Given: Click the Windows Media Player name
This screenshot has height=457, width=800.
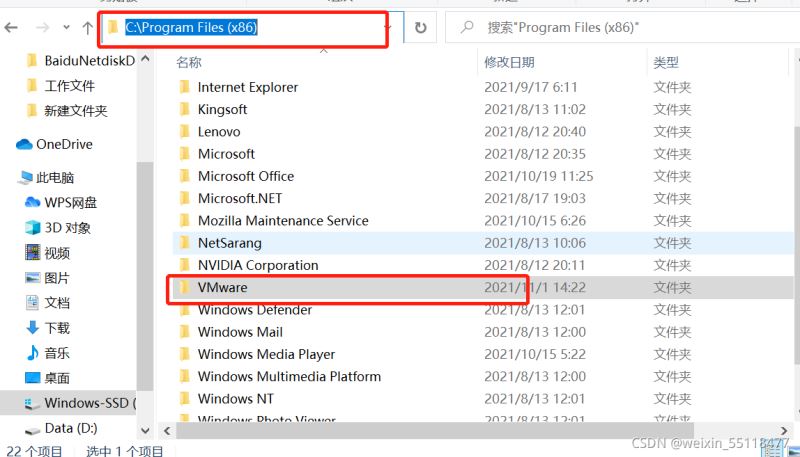Looking at the screenshot, I should coord(266,354).
